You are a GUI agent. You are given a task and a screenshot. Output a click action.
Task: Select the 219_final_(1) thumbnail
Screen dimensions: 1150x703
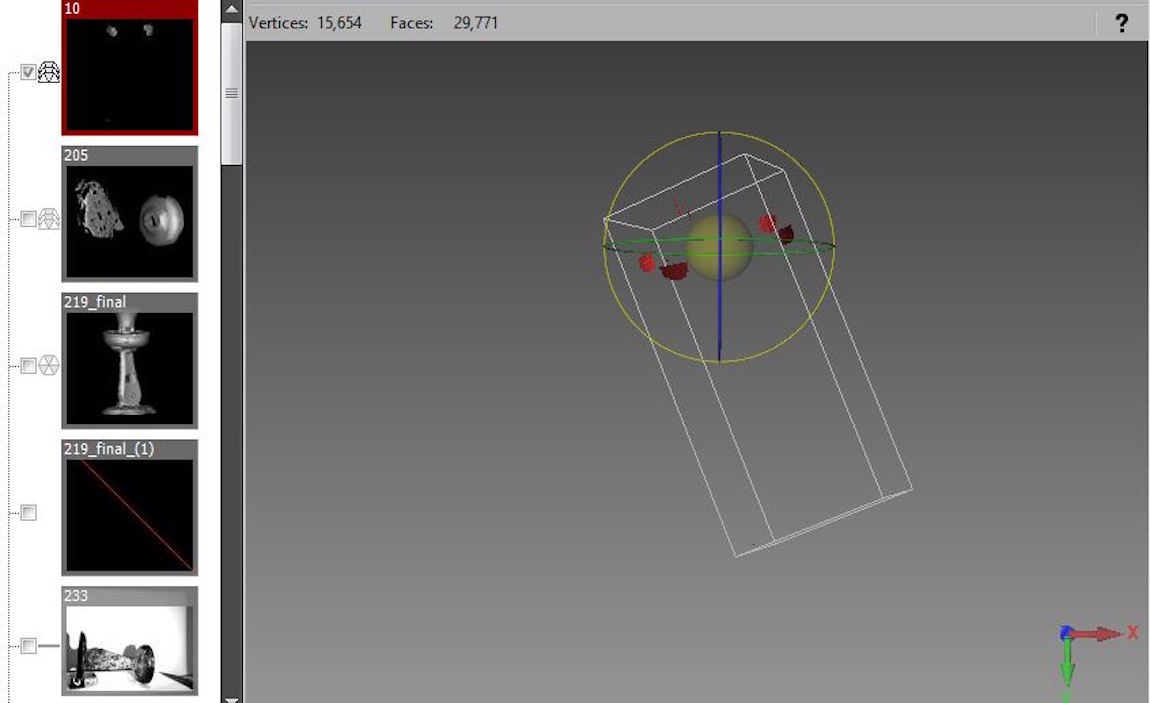tap(129, 514)
